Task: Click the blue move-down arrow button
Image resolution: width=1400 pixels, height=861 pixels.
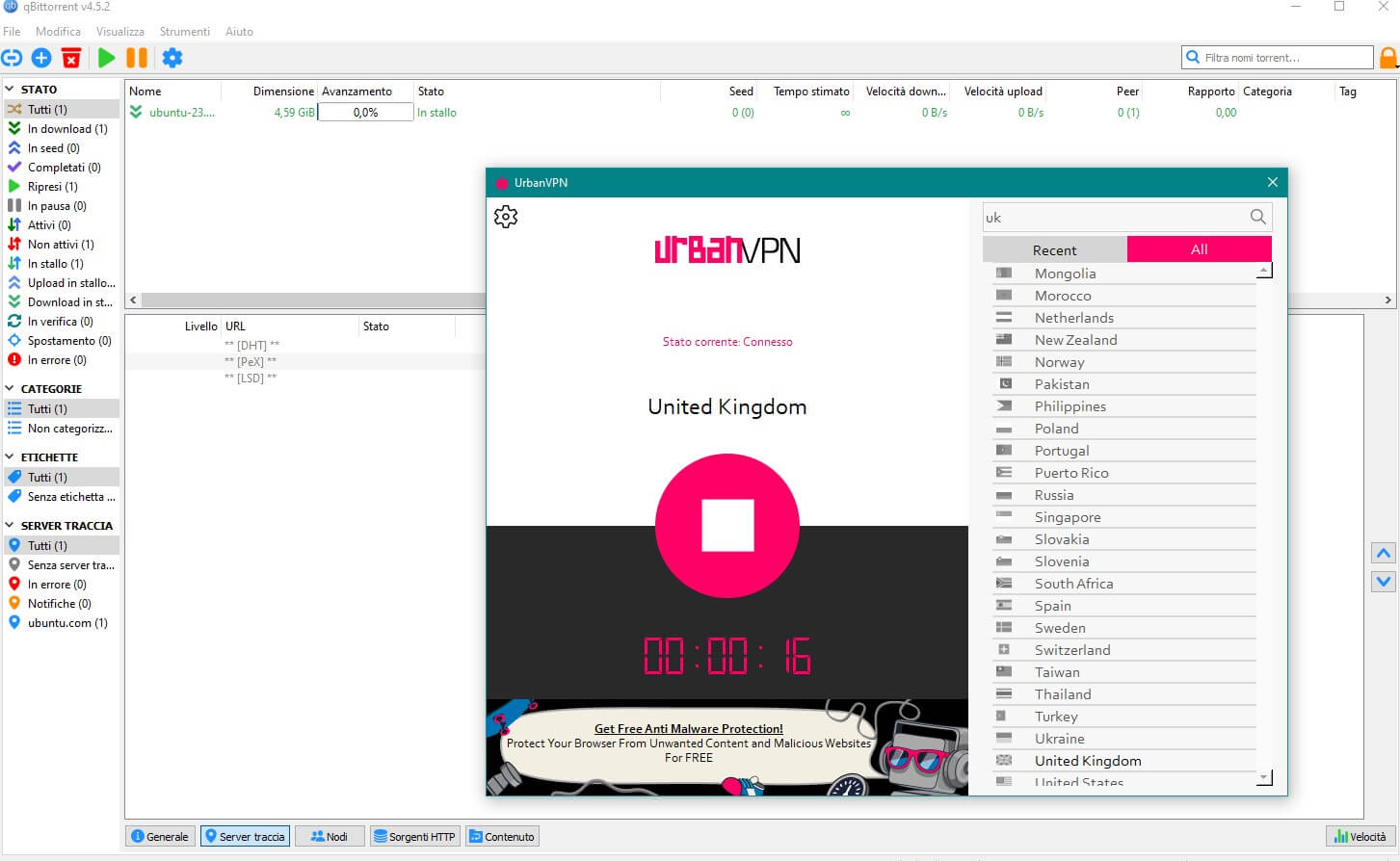Action: (x=1384, y=581)
